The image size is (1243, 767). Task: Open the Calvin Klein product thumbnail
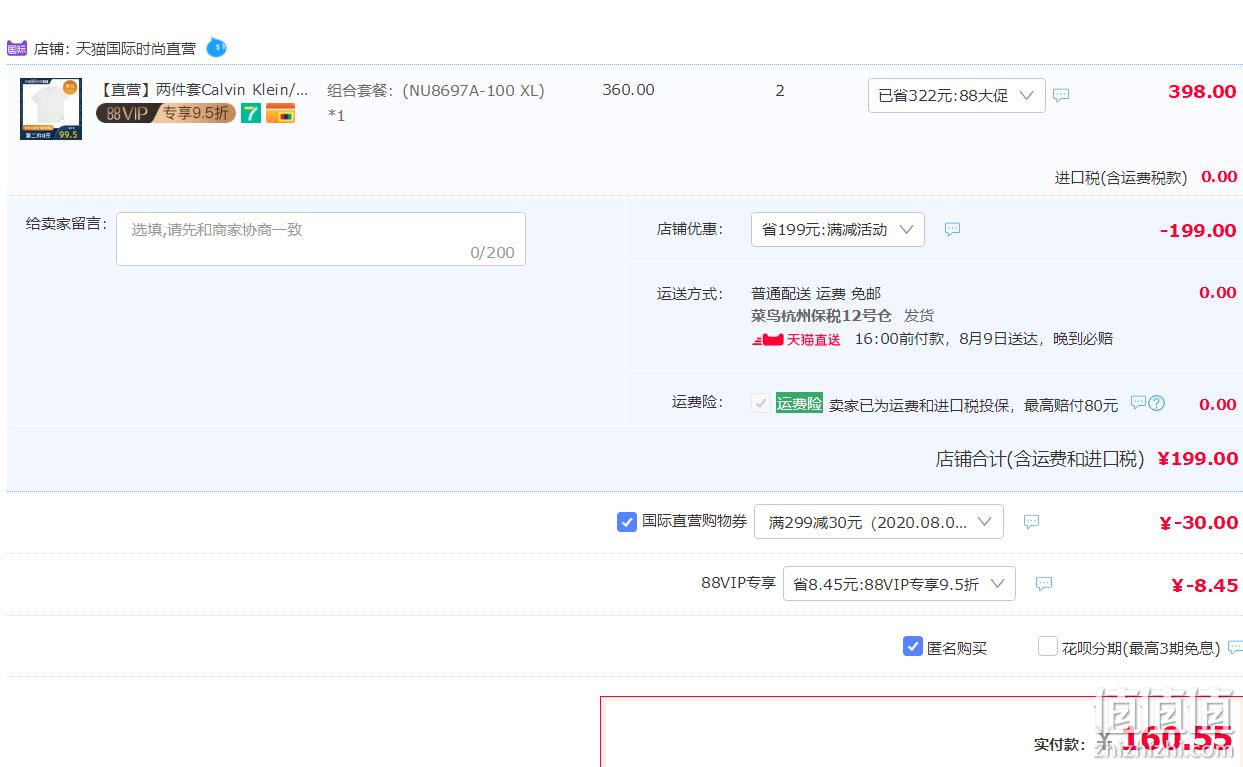pos(51,109)
